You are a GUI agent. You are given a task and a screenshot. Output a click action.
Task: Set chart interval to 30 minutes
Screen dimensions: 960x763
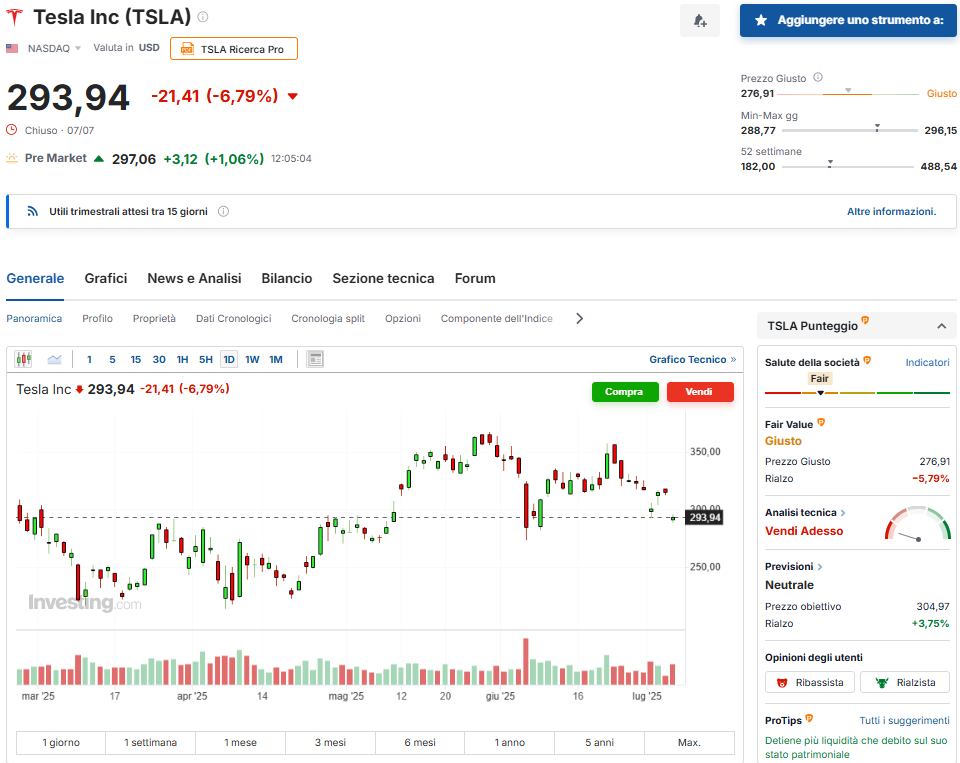(159, 359)
